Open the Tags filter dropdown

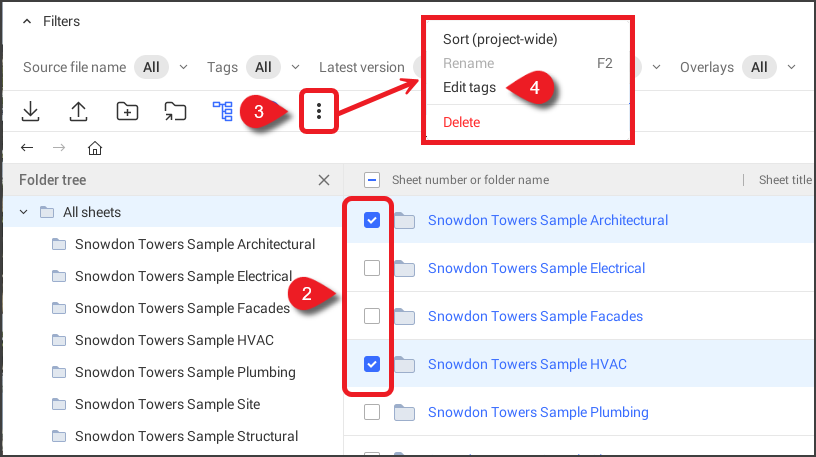pyautogui.click(x=273, y=67)
